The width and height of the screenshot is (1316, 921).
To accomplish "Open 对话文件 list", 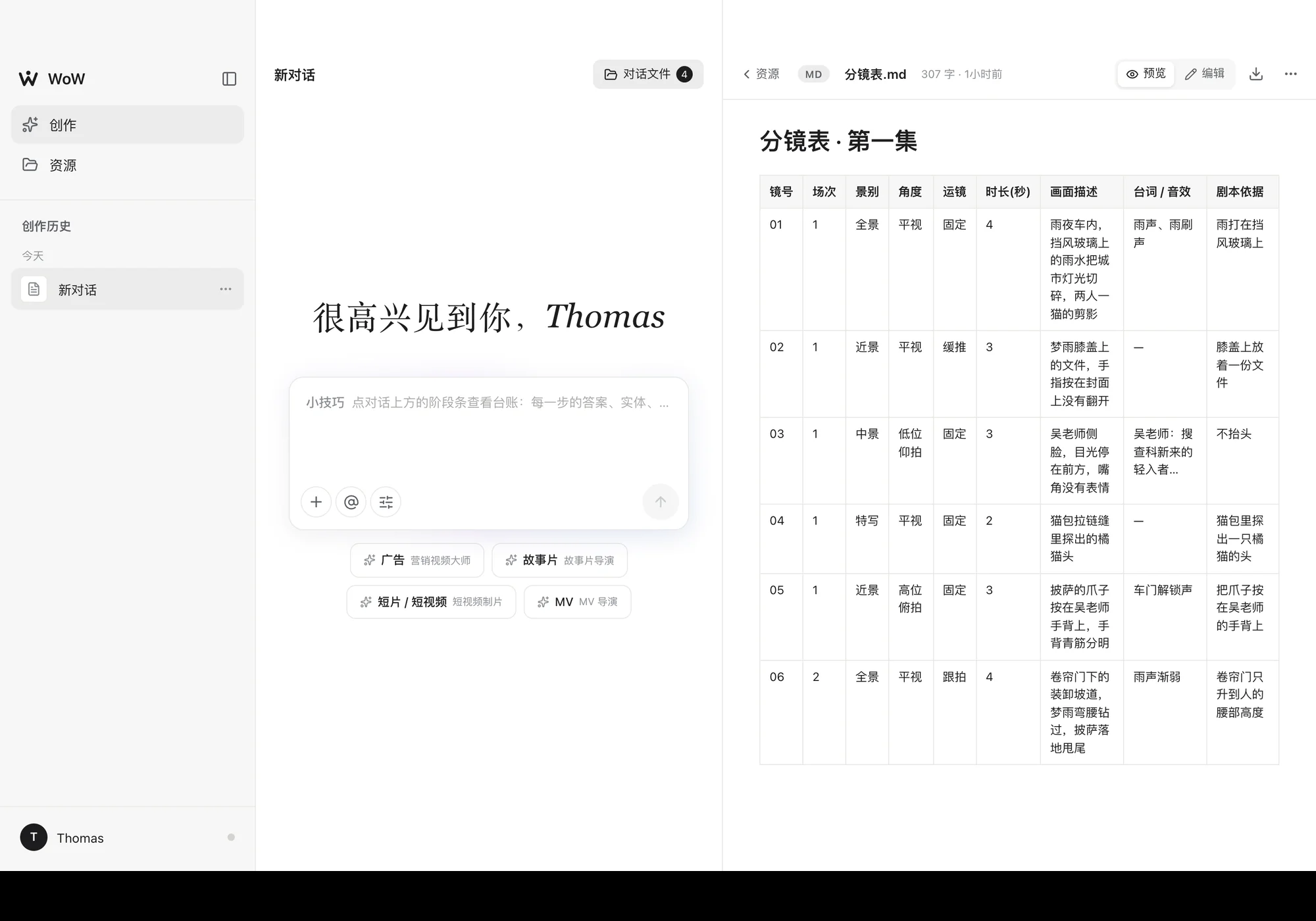I will [x=648, y=74].
